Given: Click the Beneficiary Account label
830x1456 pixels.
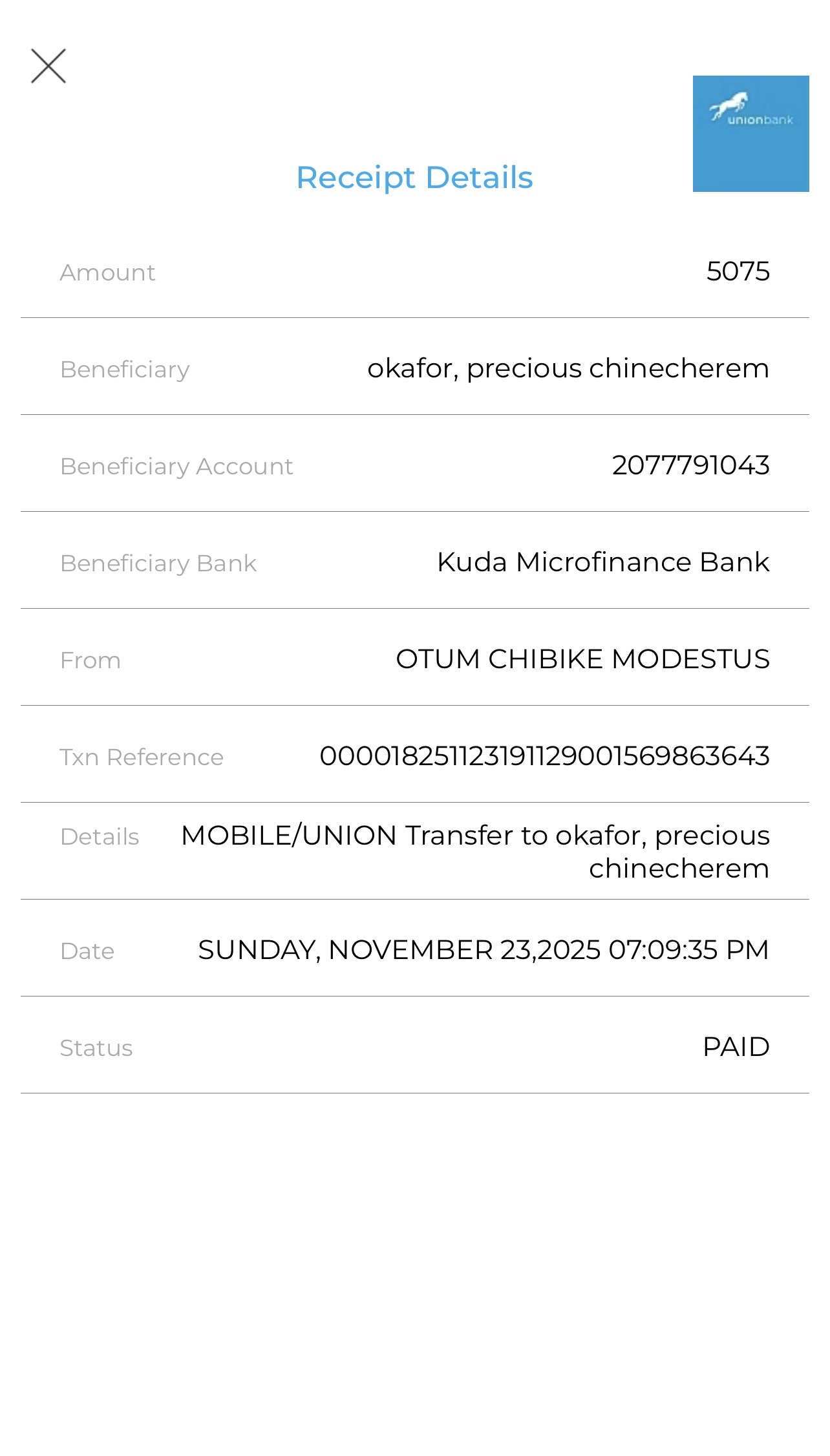Looking at the screenshot, I should [x=176, y=467].
